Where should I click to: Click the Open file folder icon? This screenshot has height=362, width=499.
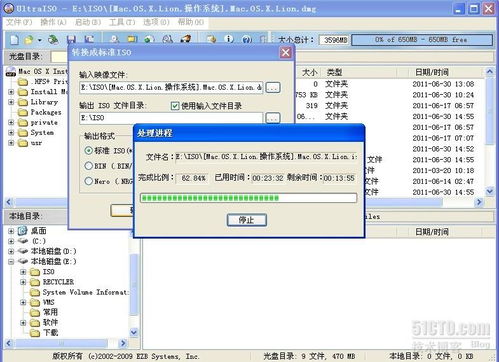tap(29, 40)
